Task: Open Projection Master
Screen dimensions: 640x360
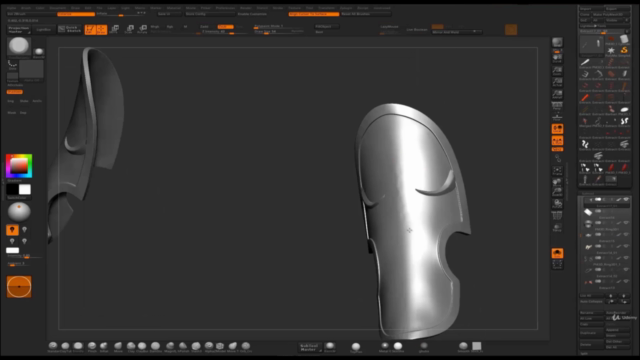Action: pos(19,29)
